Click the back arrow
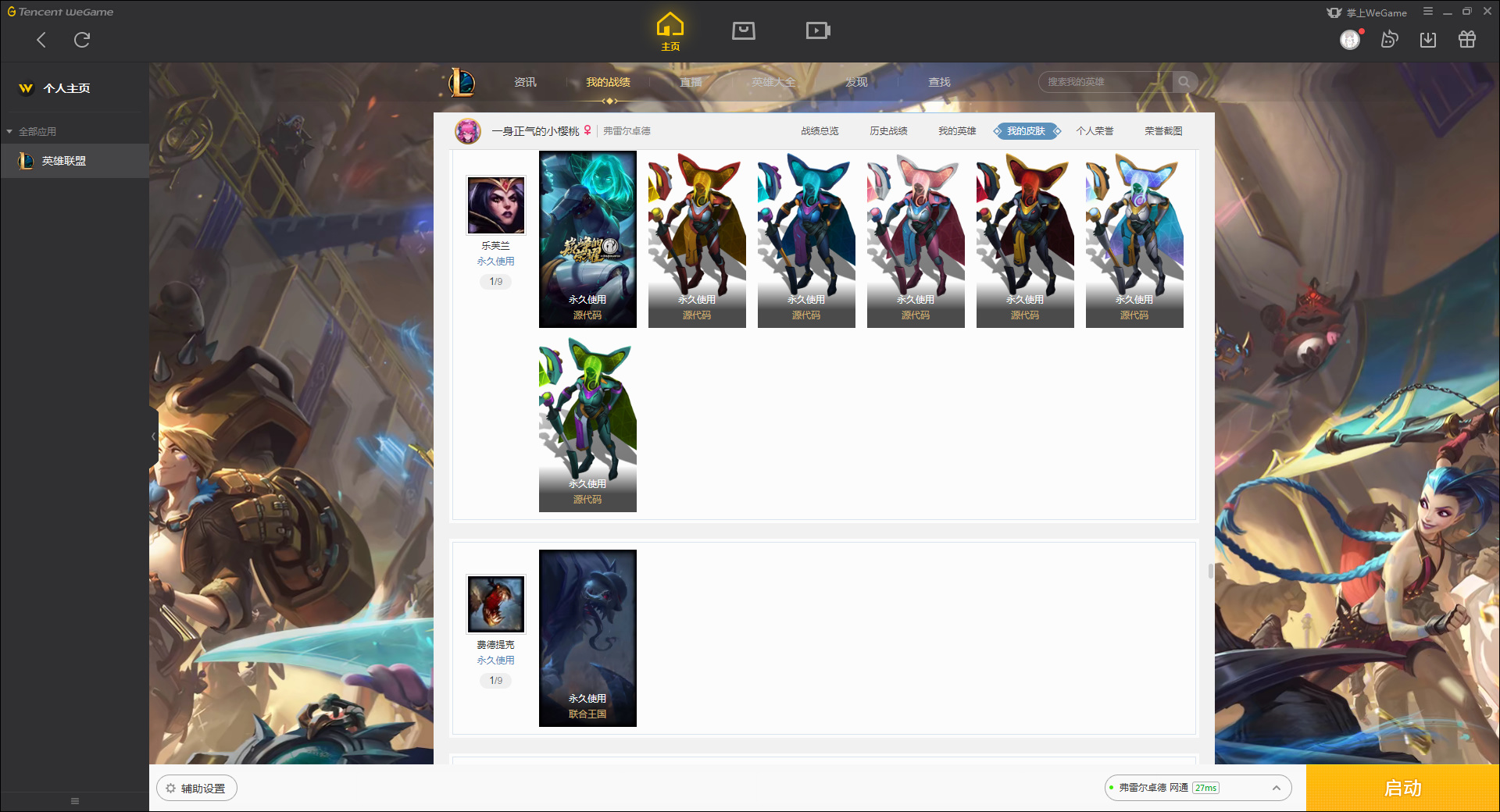This screenshot has height=812, width=1500. click(x=41, y=40)
